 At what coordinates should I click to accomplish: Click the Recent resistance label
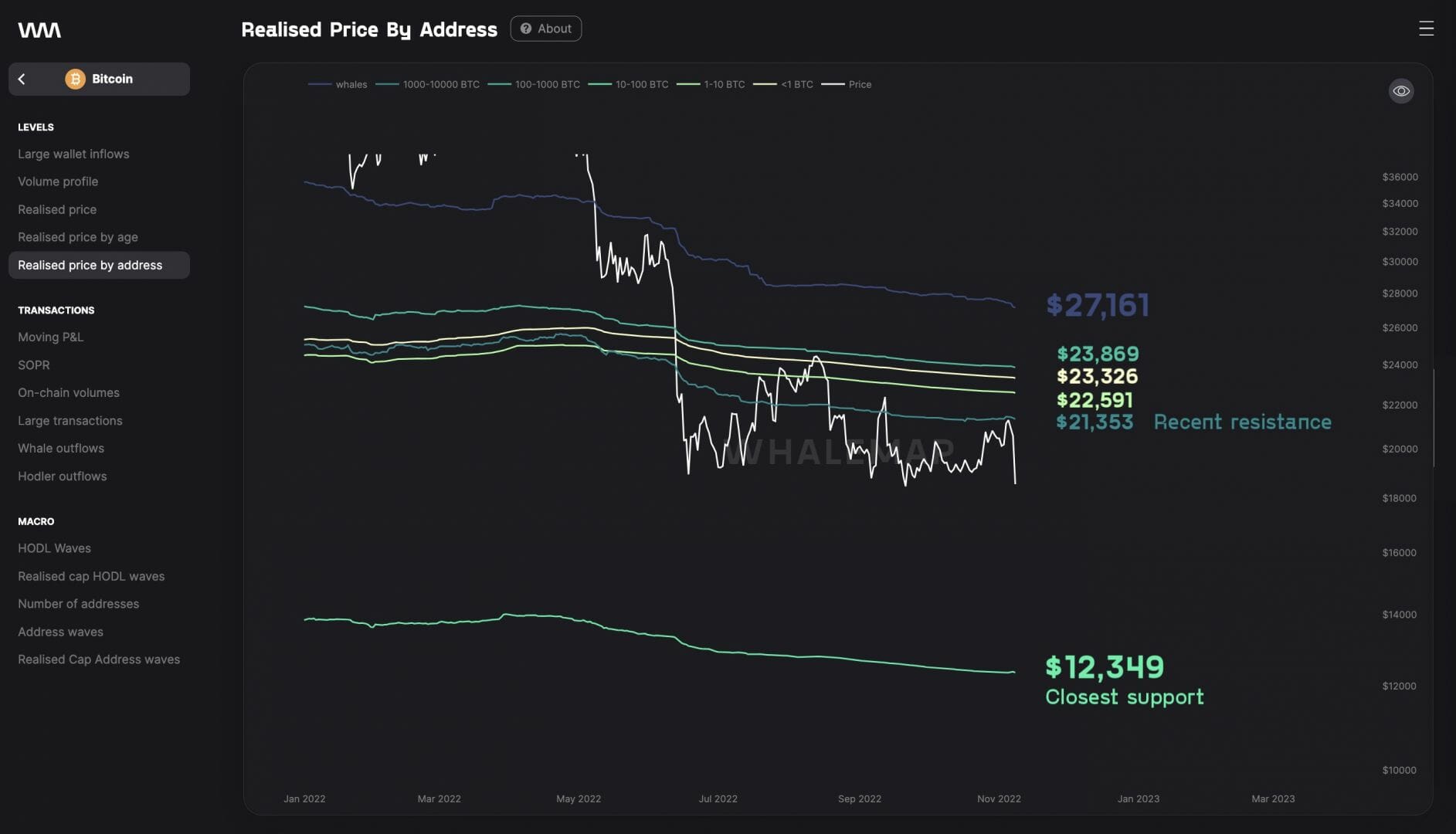[x=1242, y=422]
